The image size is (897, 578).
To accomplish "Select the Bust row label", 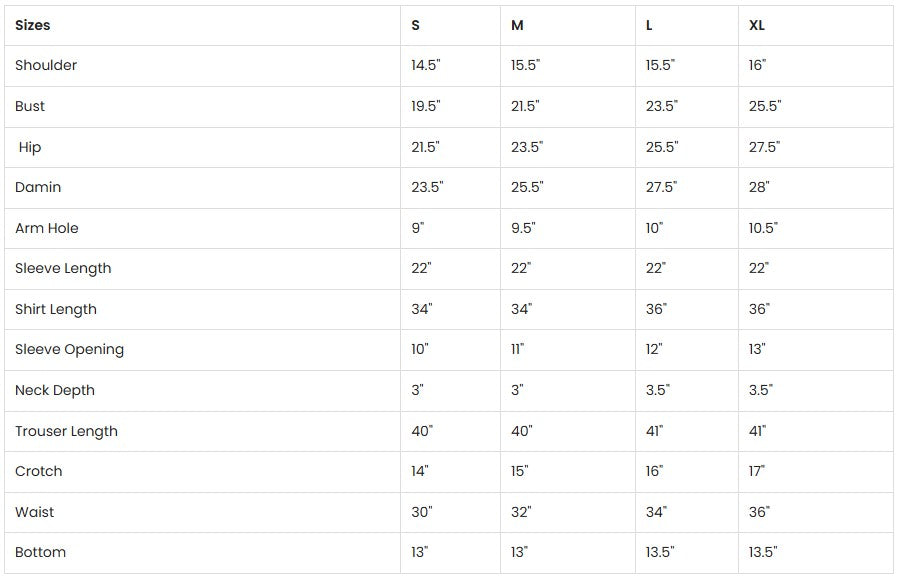I will point(30,106).
